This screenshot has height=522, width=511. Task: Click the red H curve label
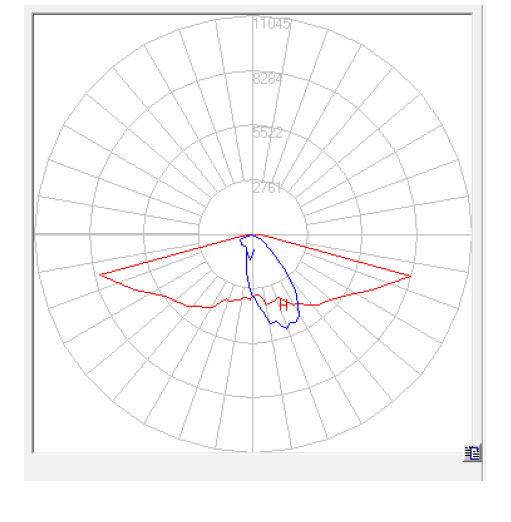[x=283, y=305]
